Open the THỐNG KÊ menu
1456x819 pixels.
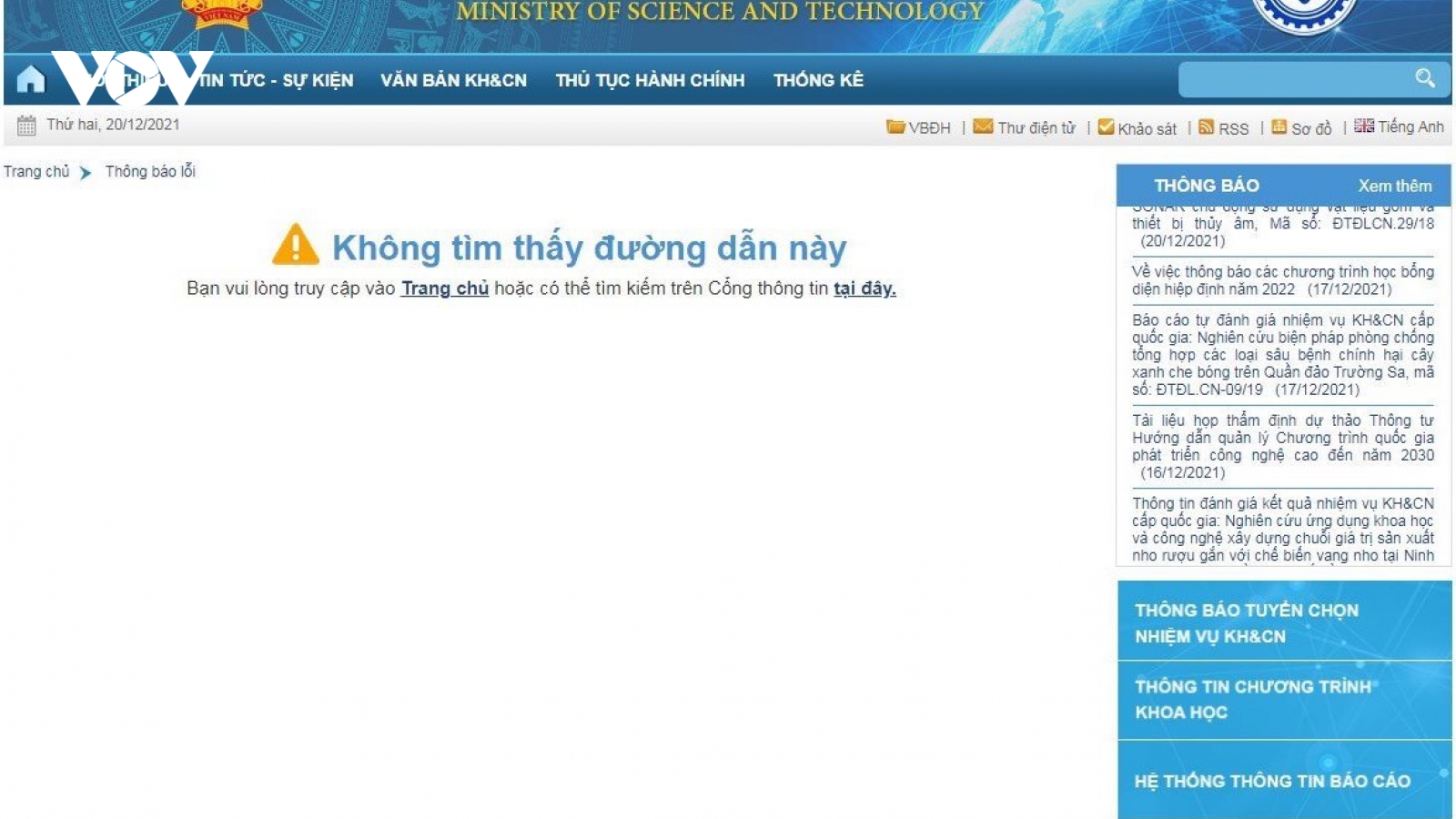pos(818,80)
